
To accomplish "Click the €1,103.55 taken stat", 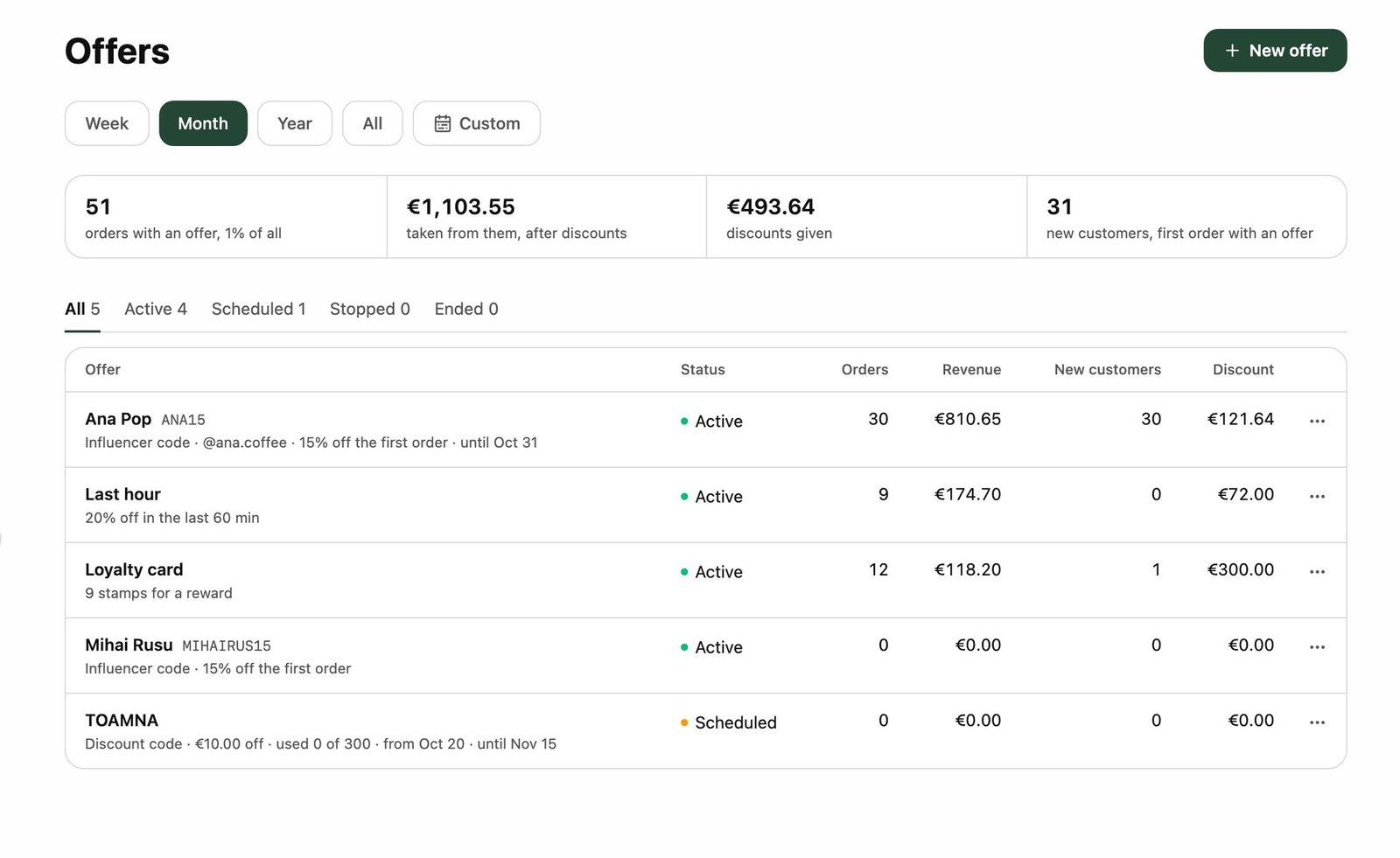I will coord(547,217).
